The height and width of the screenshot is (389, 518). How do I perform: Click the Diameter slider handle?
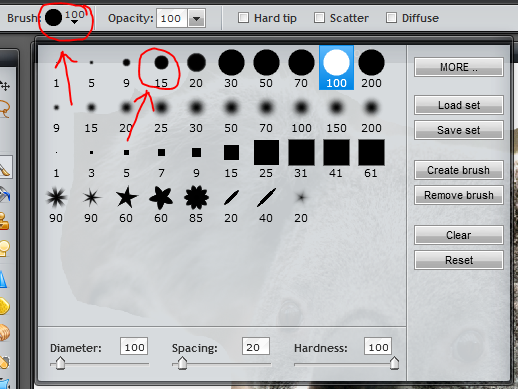point(60,363)
